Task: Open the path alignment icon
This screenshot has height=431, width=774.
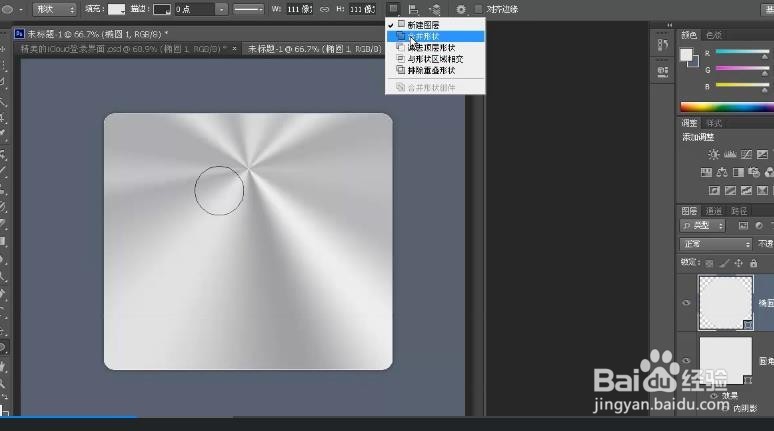Action: pos(413,9)
